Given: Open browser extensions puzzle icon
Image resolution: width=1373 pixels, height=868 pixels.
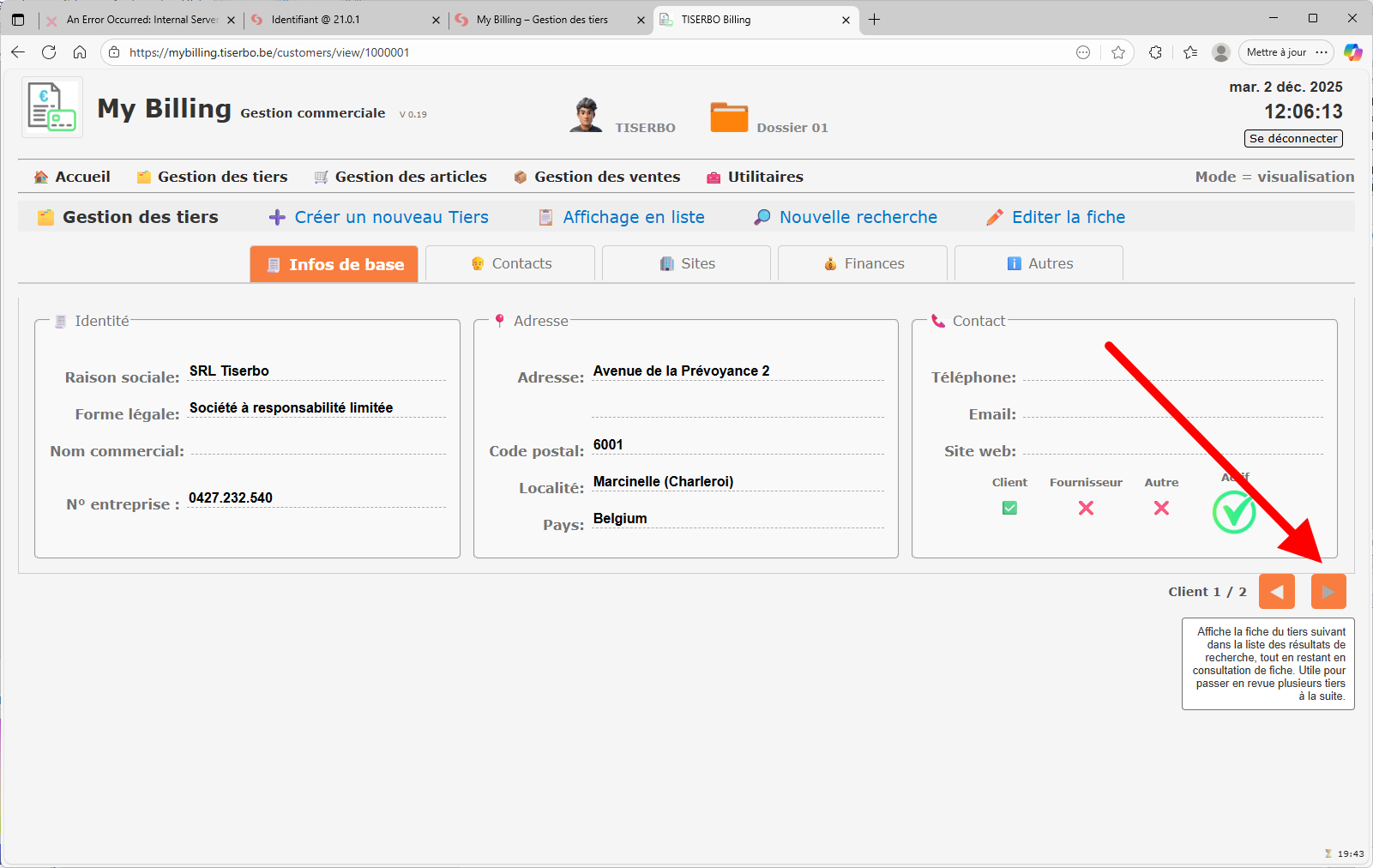Looking at the screenshot, I should [1155, 52].
